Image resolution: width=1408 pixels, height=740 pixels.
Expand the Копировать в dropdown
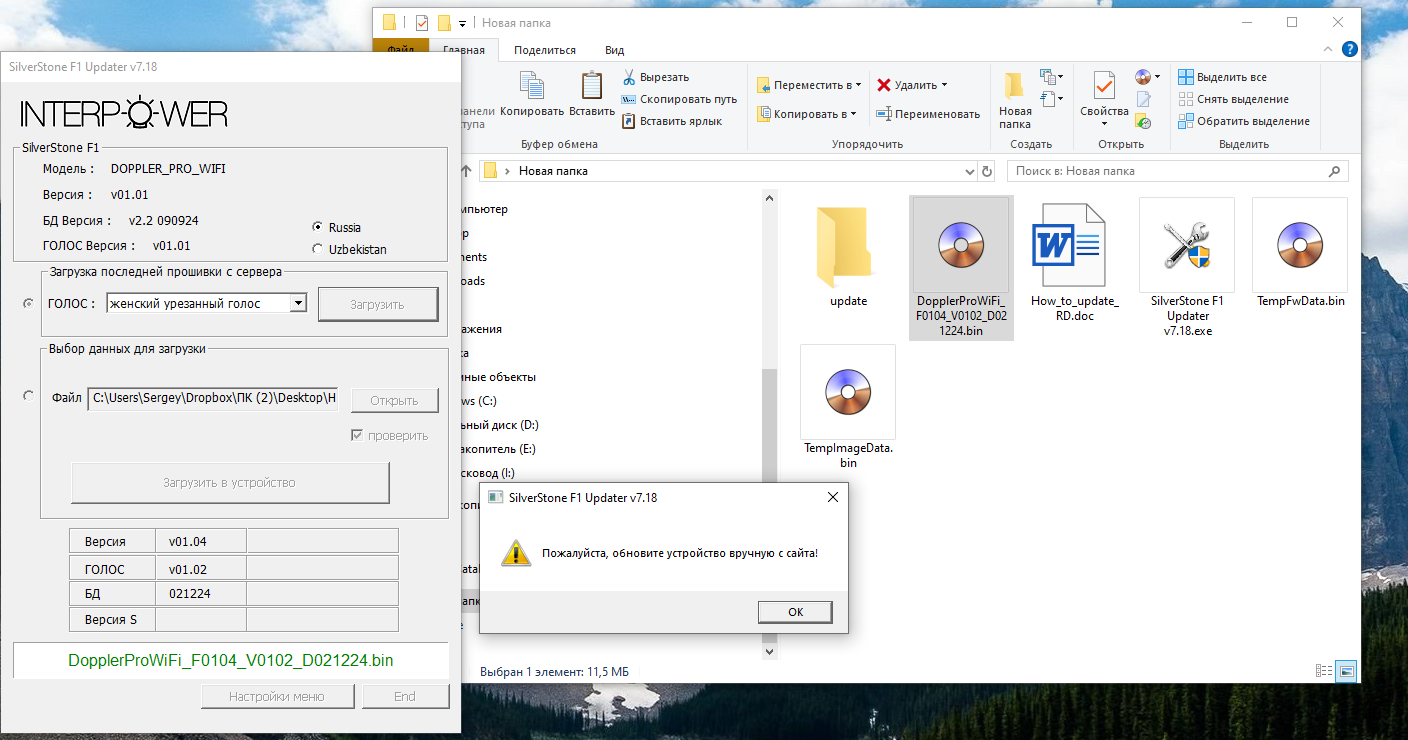tap(852, 115)
